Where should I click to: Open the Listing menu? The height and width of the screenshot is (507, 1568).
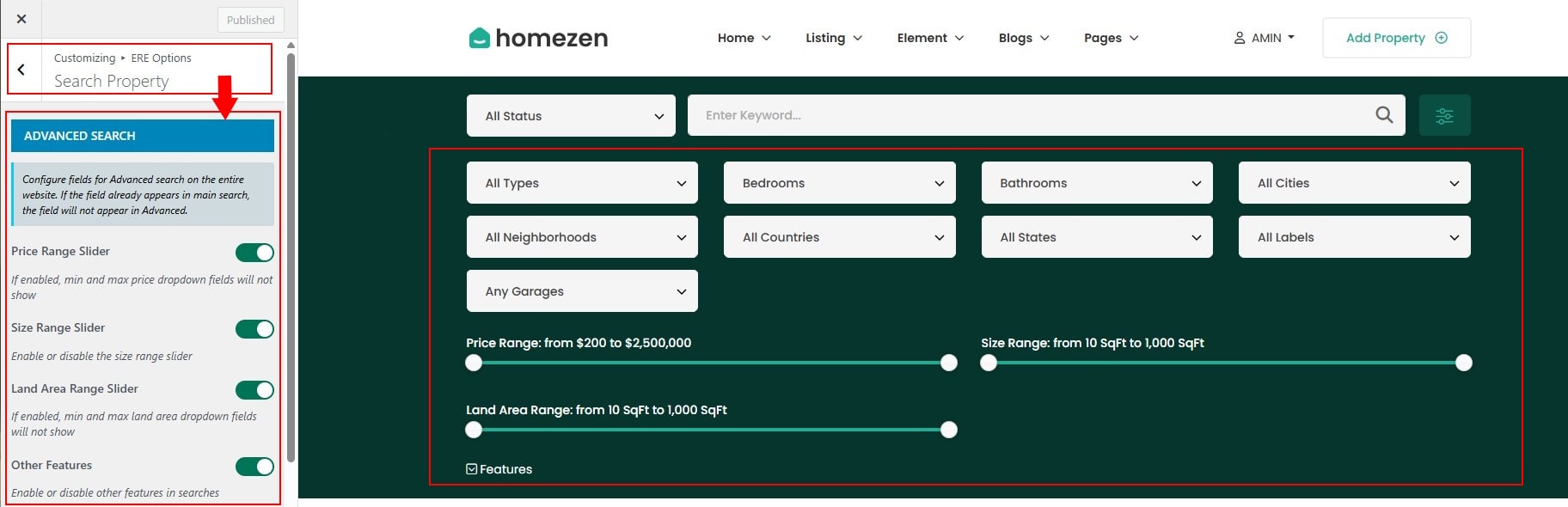tap(833, 38)
